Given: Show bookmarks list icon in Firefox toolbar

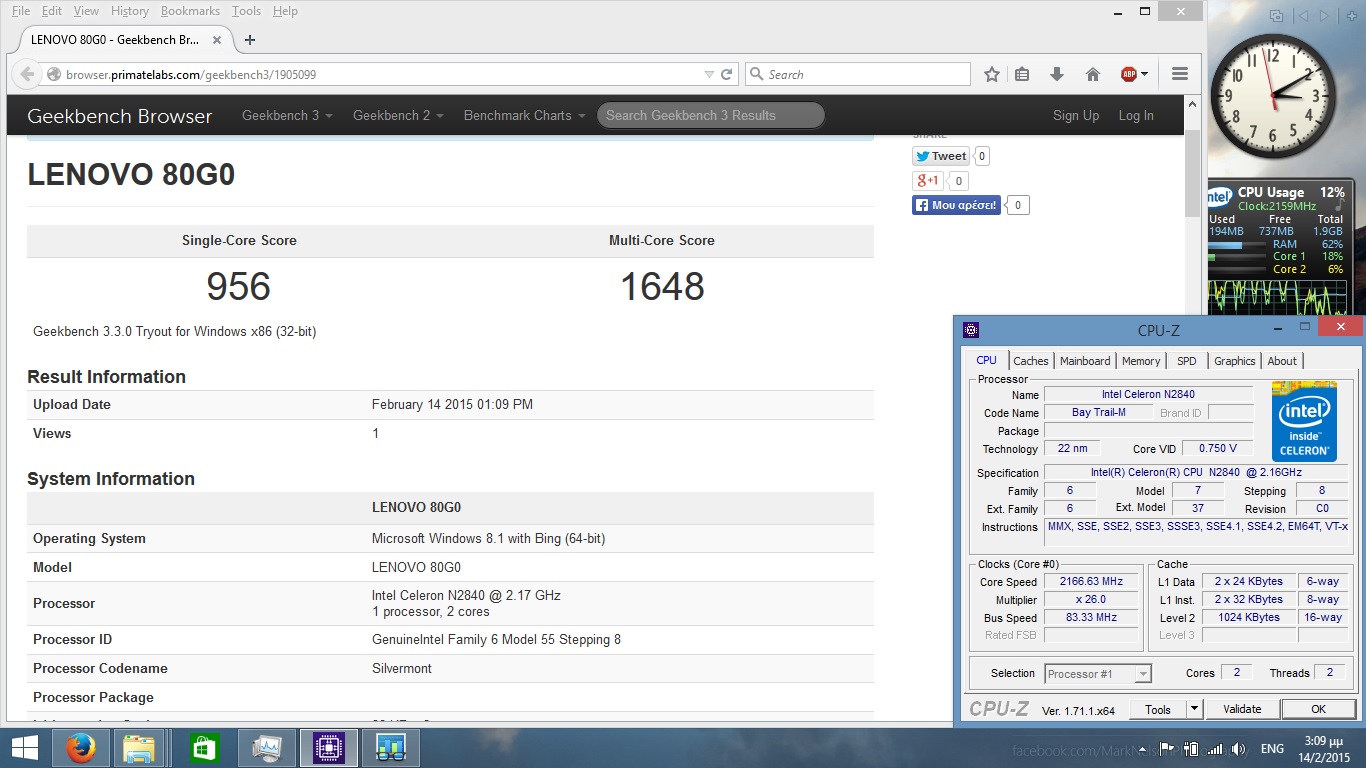Looking at the screenshot, I should coord(1022,74).
